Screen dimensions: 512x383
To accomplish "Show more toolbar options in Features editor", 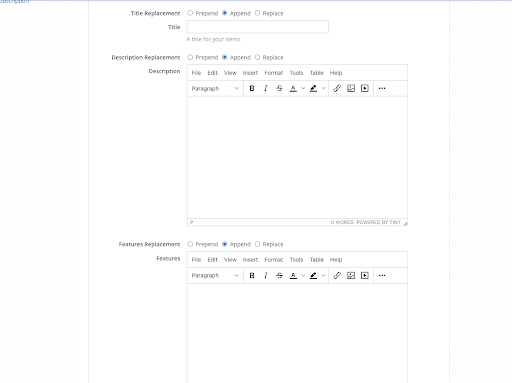I will [x=382, y=275].
